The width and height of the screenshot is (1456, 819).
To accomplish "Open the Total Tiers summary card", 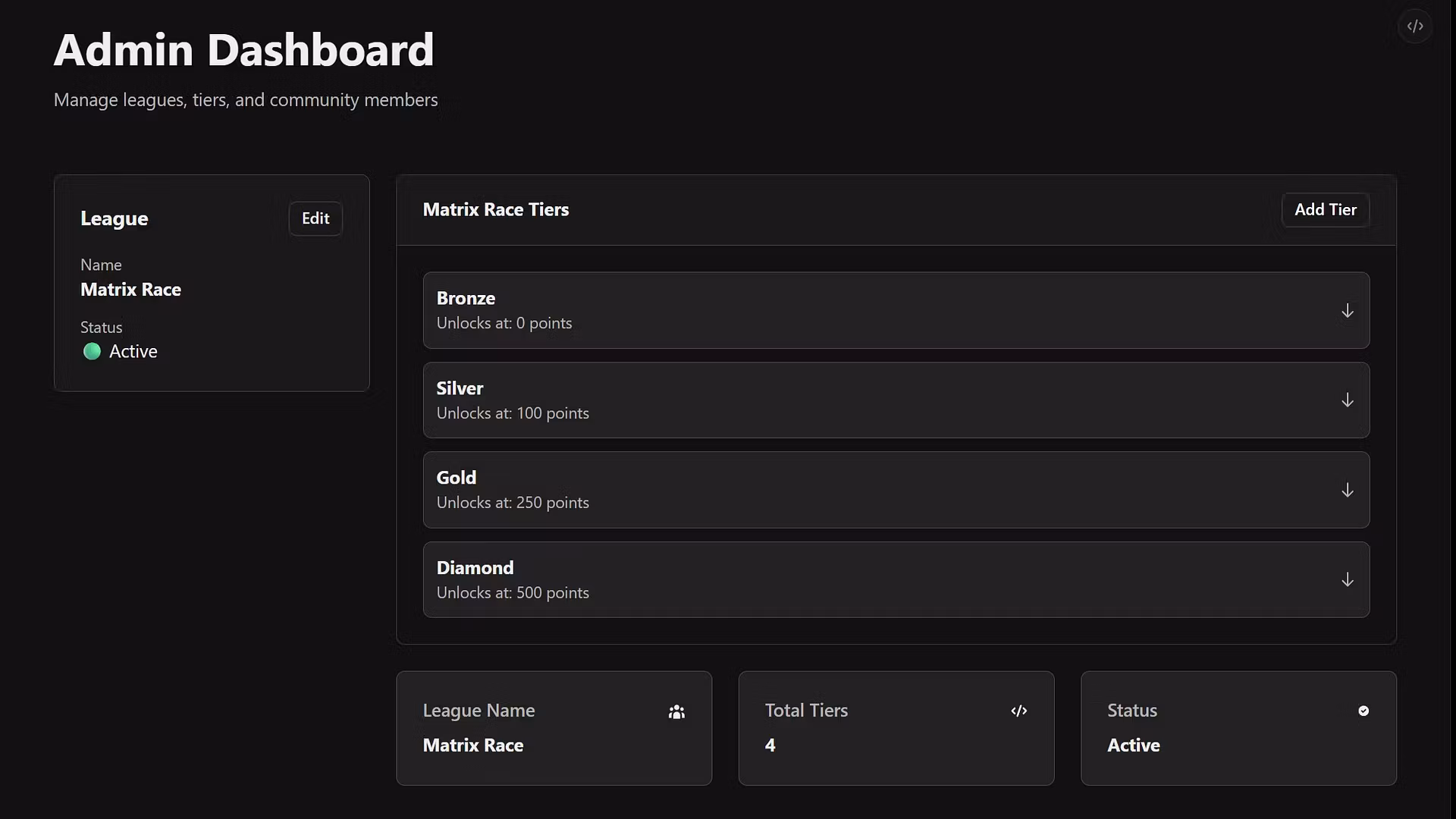I will point(896,728).
